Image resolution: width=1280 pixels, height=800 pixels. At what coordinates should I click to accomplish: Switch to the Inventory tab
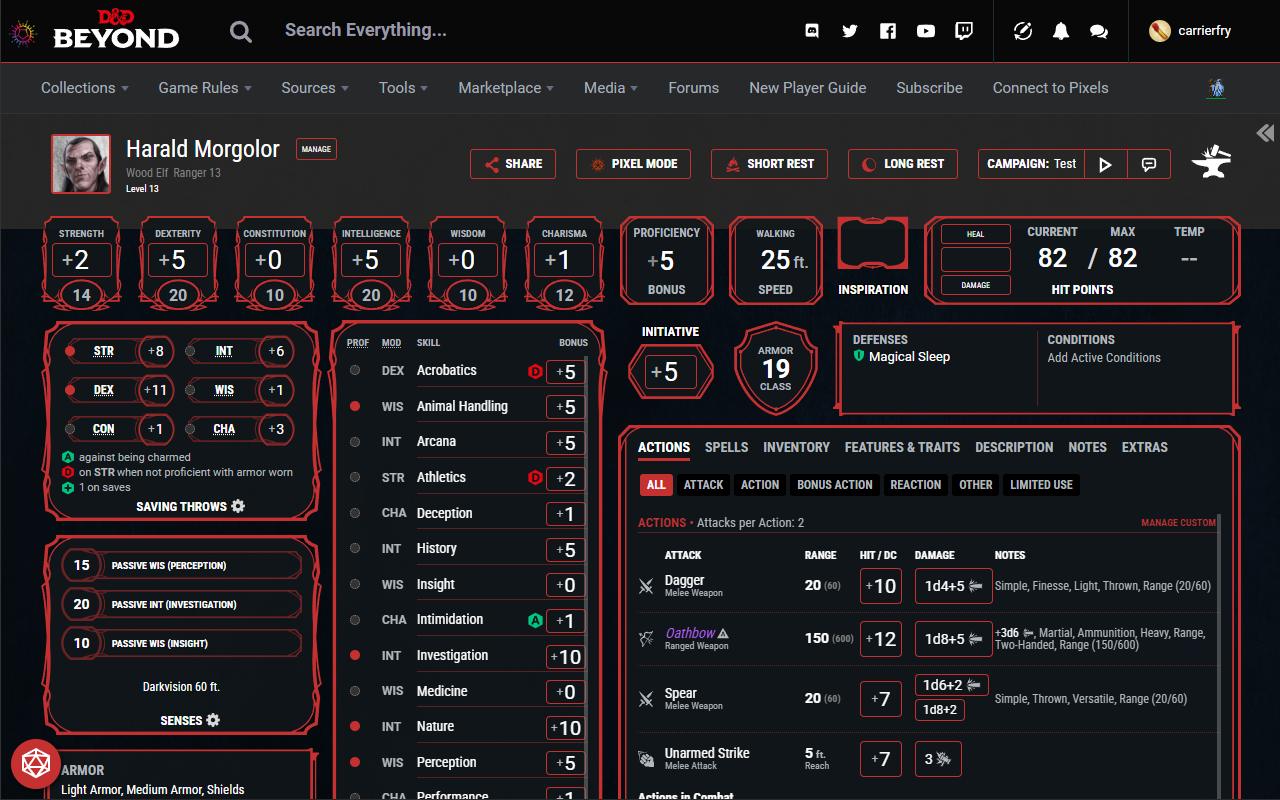(x=796, y=447)
